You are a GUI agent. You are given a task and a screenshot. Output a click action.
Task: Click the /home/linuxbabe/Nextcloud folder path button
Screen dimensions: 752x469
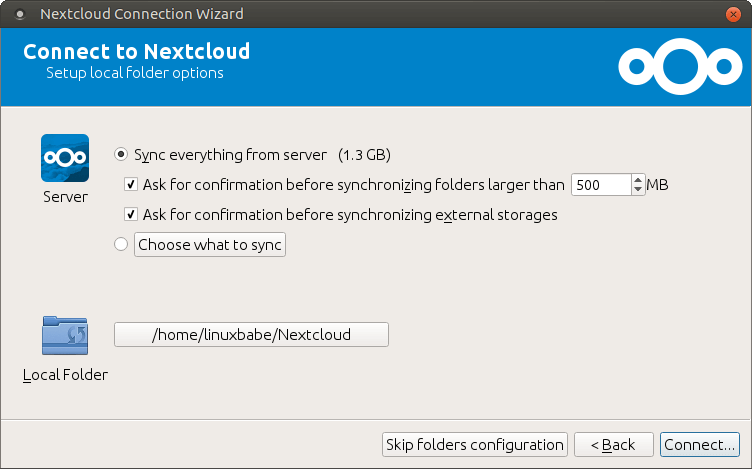click(251, 335)
